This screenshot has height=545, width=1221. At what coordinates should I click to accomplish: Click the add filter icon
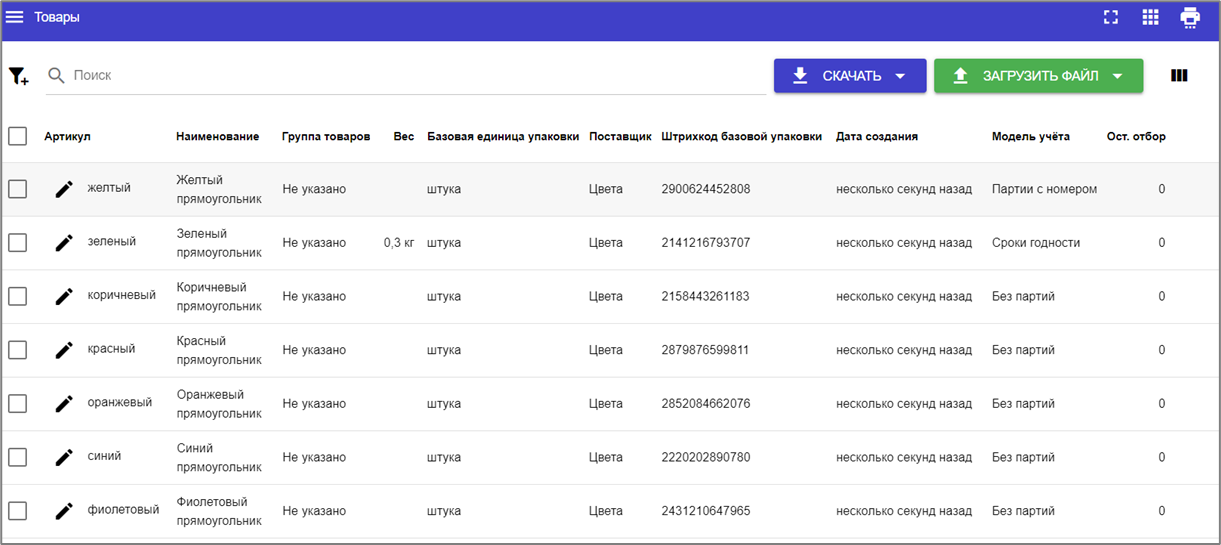tap(18, 76)
